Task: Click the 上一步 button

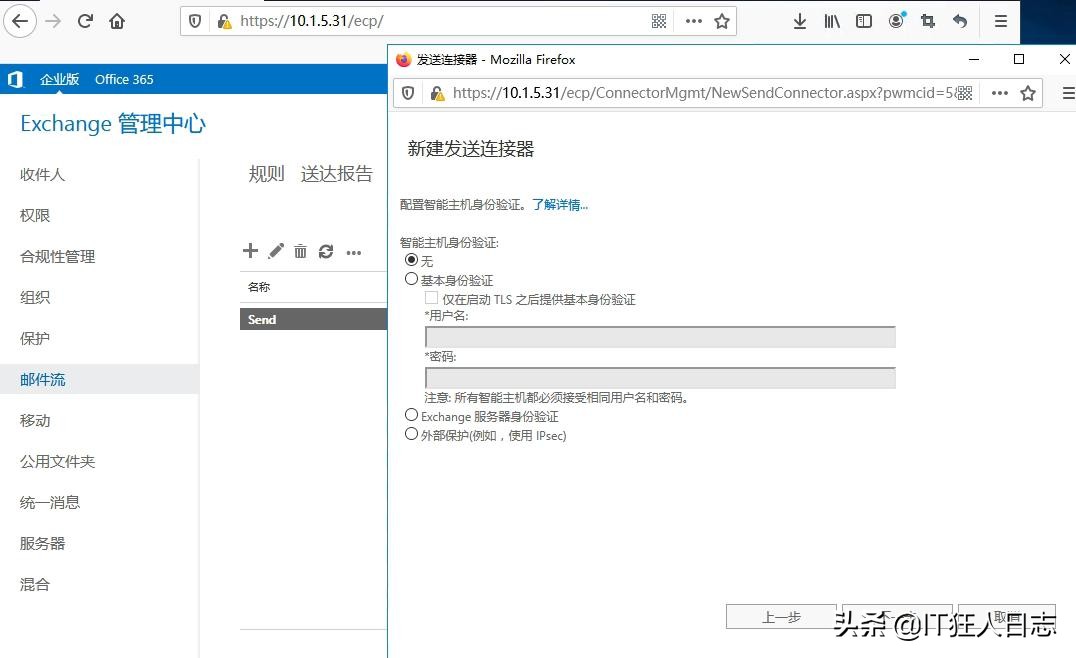Action: (x=781, y=617)
